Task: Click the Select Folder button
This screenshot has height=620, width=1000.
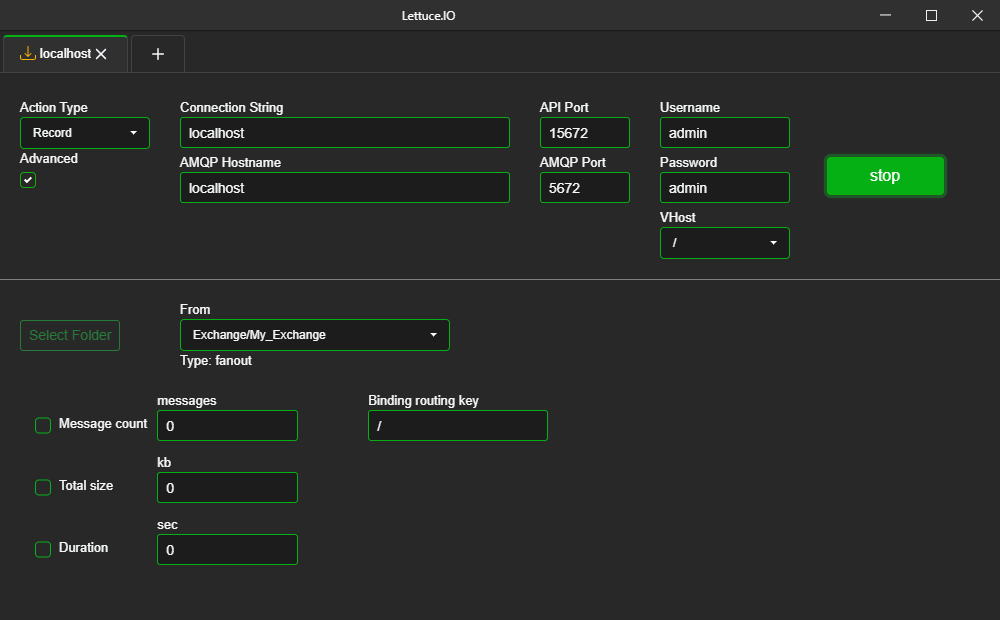Action: 70,336
